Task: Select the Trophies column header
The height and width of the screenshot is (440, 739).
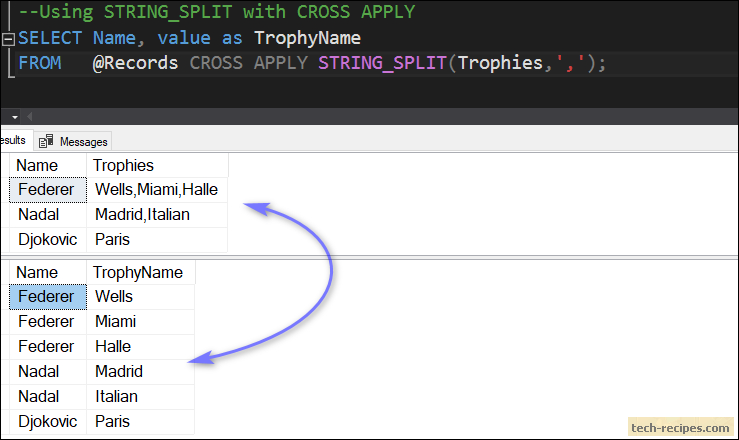Action: click(157, 165)
